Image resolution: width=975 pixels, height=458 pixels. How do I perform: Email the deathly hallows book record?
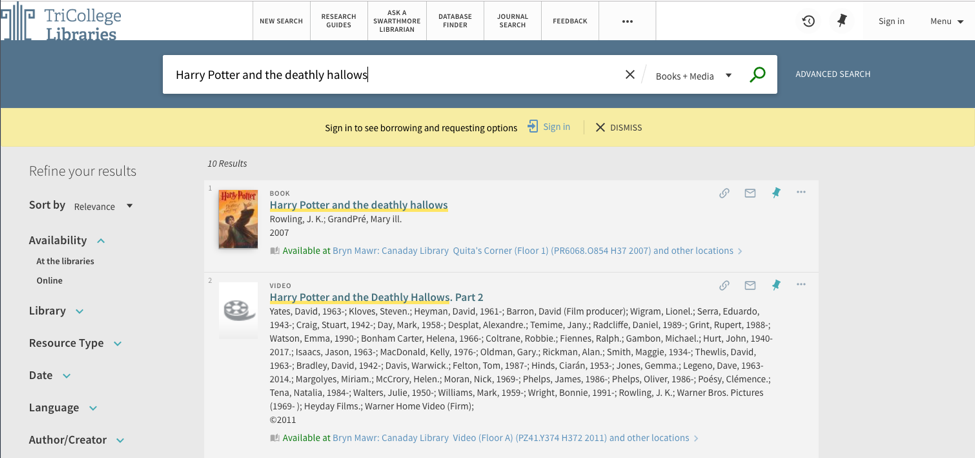[750, 193]
